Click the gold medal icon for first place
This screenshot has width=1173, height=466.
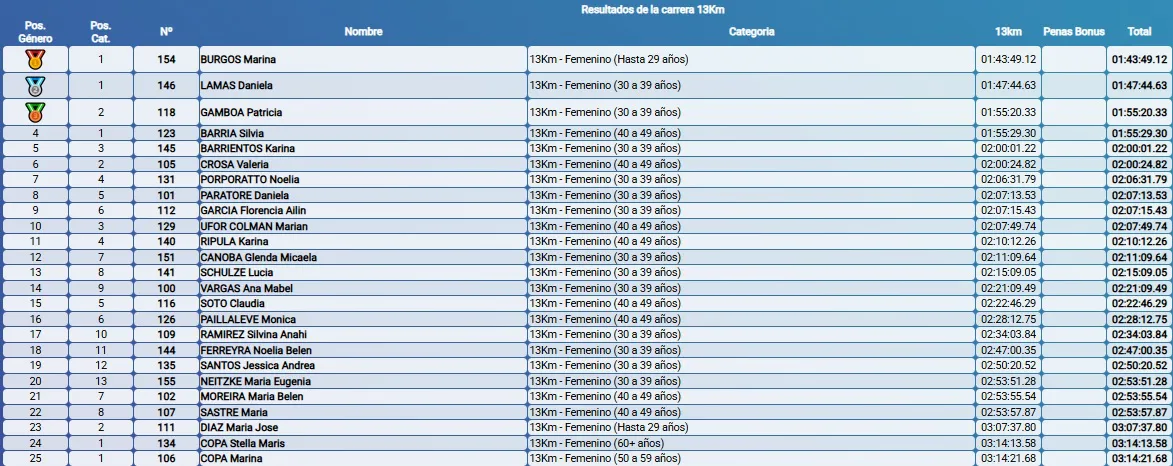[35, 59]
